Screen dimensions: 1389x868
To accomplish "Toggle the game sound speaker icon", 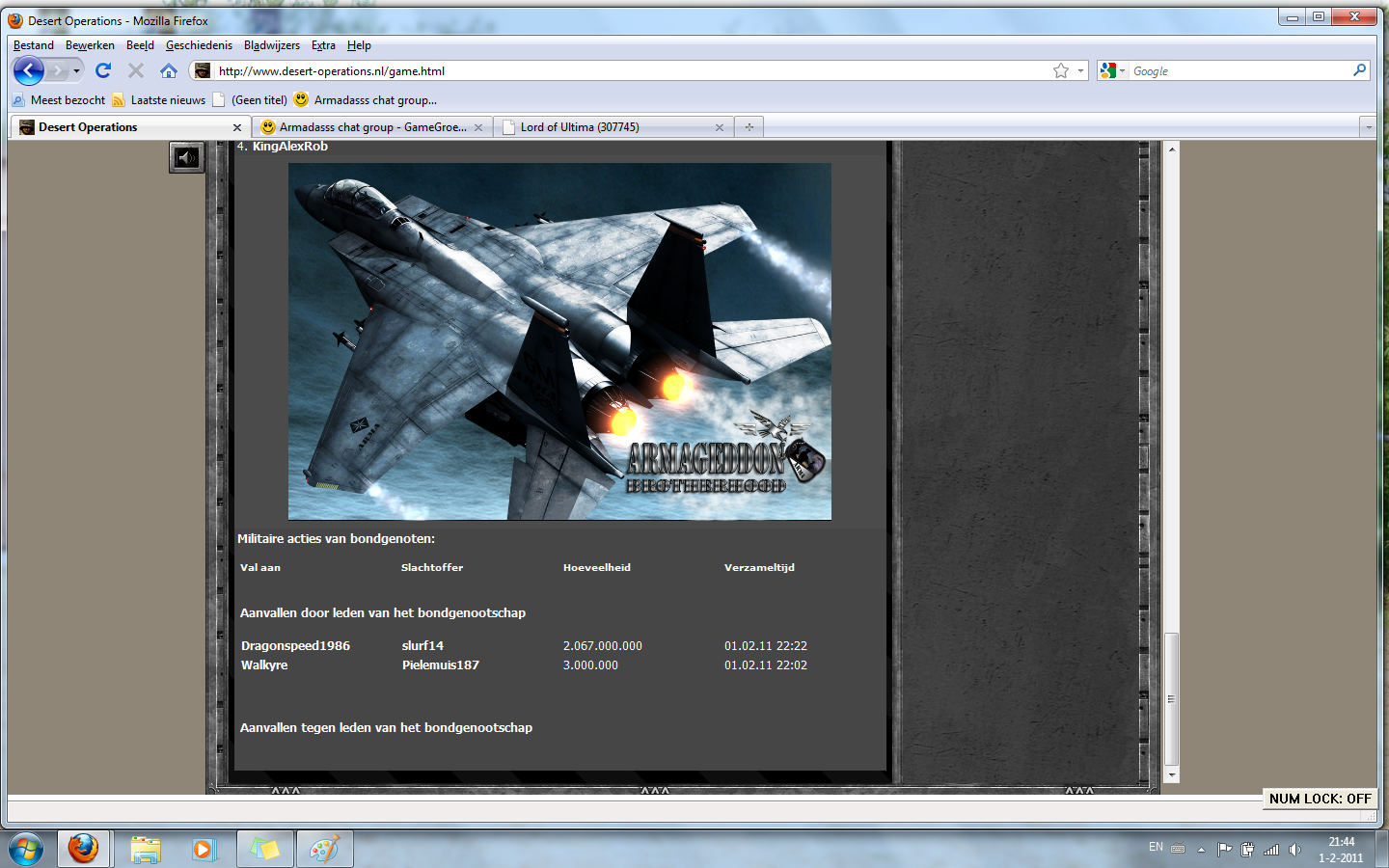I will pos(187,157).
